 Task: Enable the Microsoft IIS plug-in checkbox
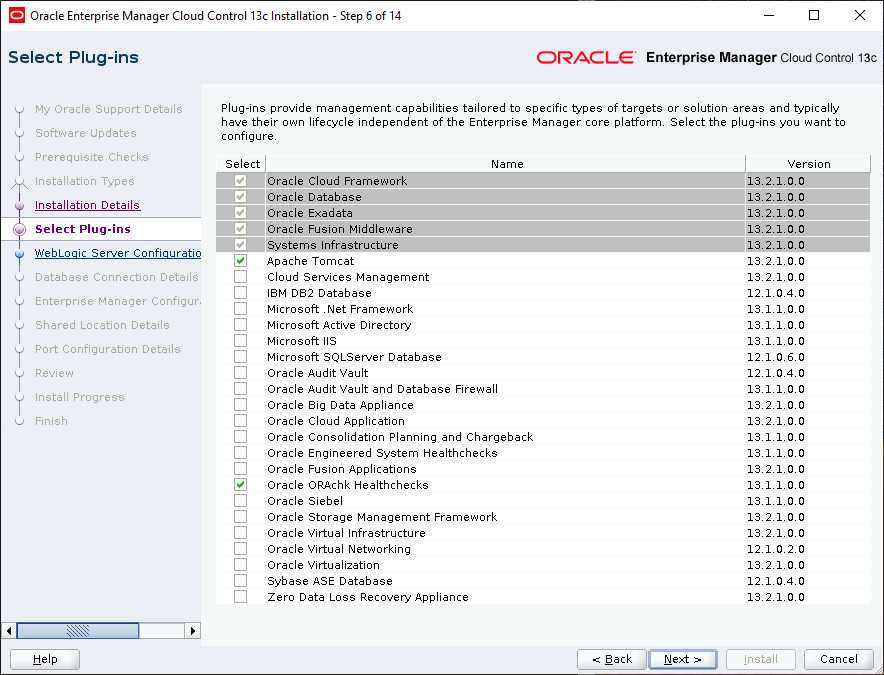[x=241, y=341]
